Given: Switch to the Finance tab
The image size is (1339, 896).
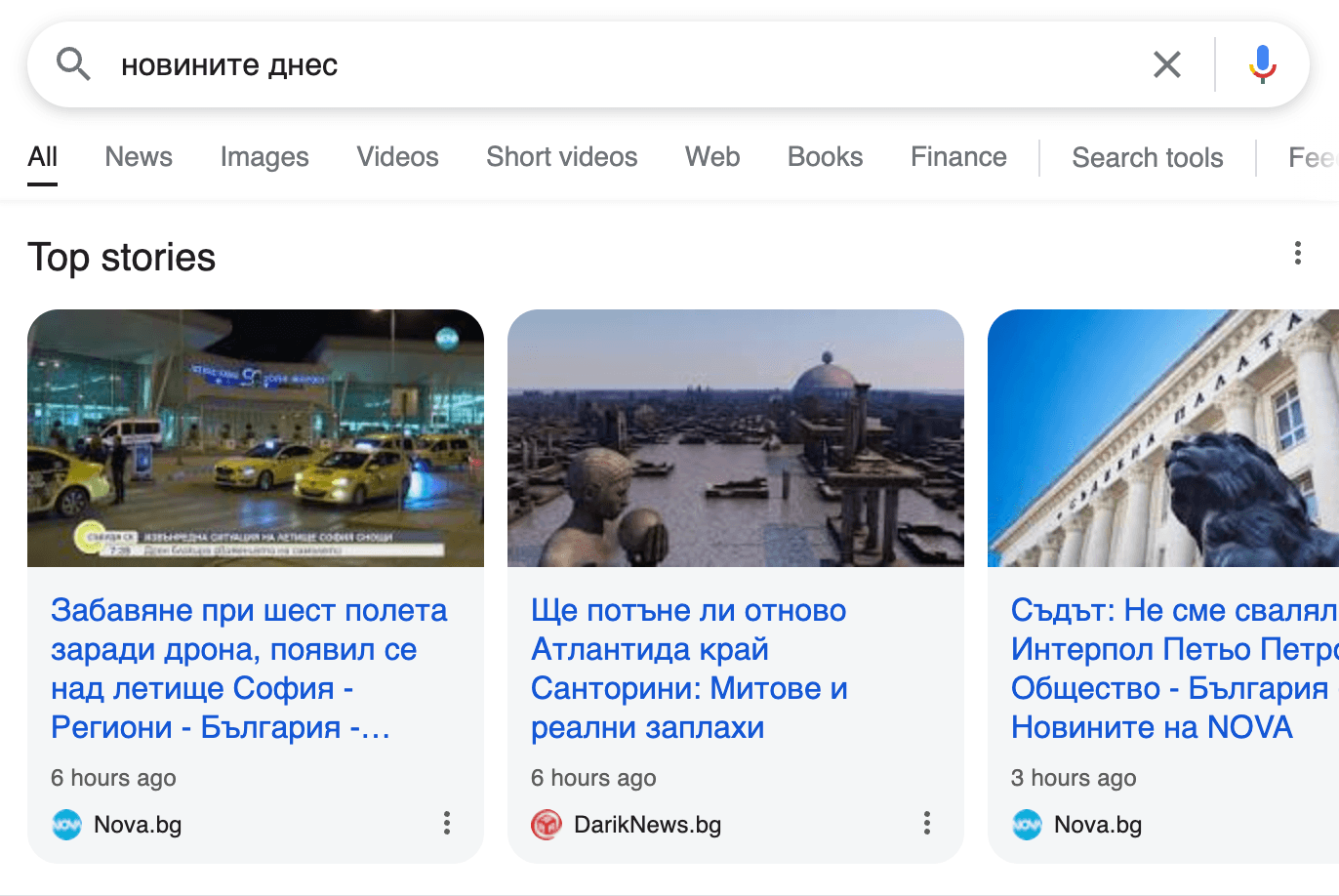Looking at the screenshot, I should 957,157.
